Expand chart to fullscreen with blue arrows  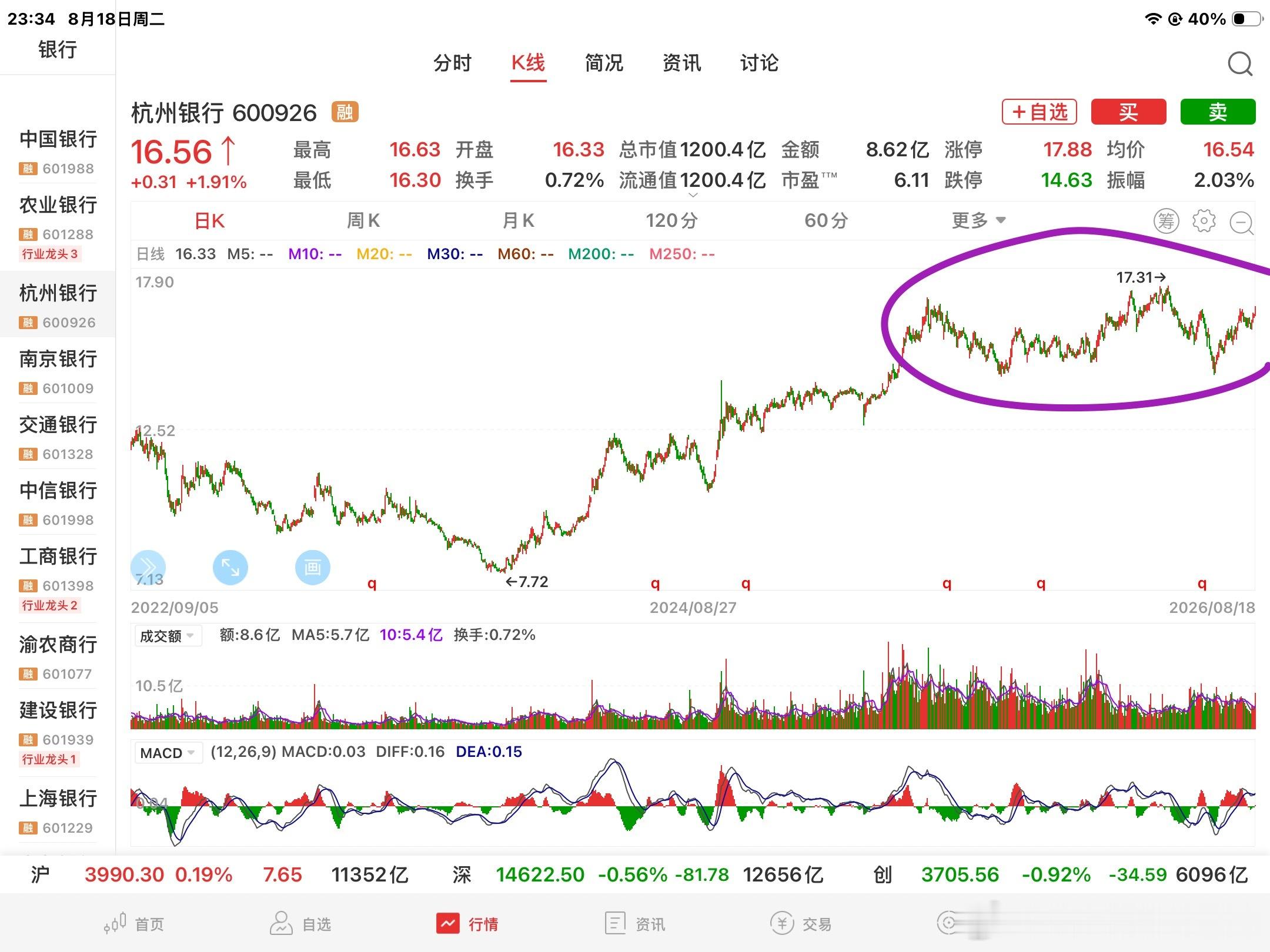click(230, 567)
